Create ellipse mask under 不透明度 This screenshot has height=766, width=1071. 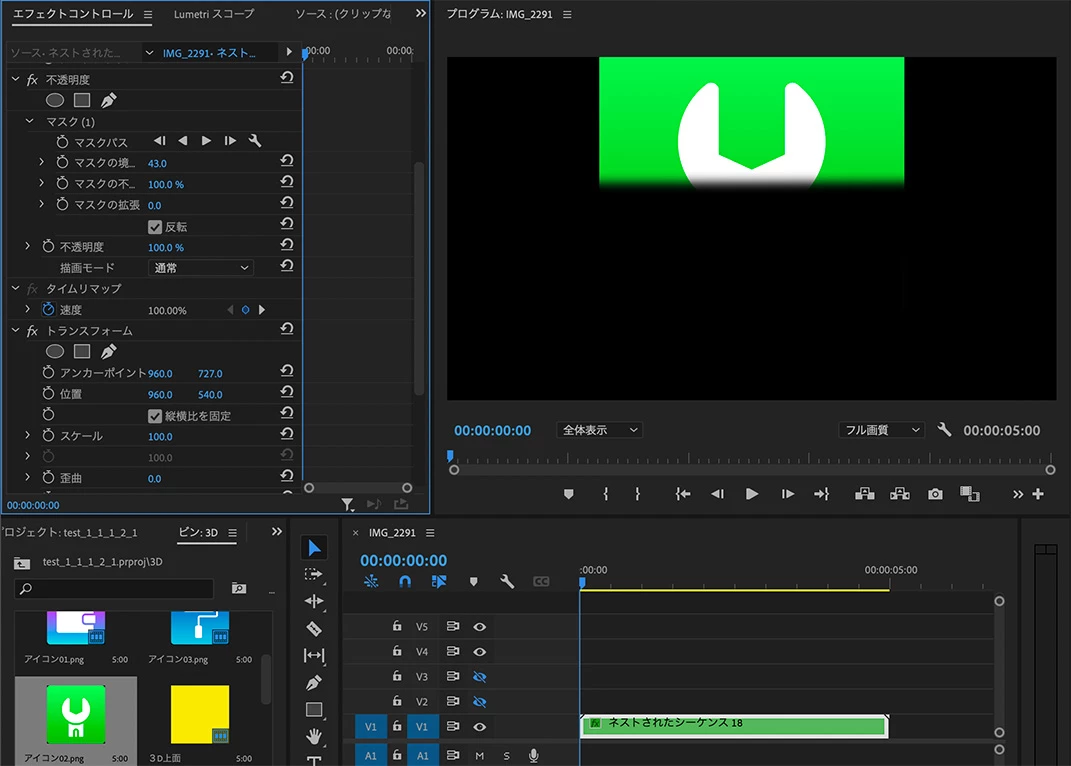coord(55,100)
